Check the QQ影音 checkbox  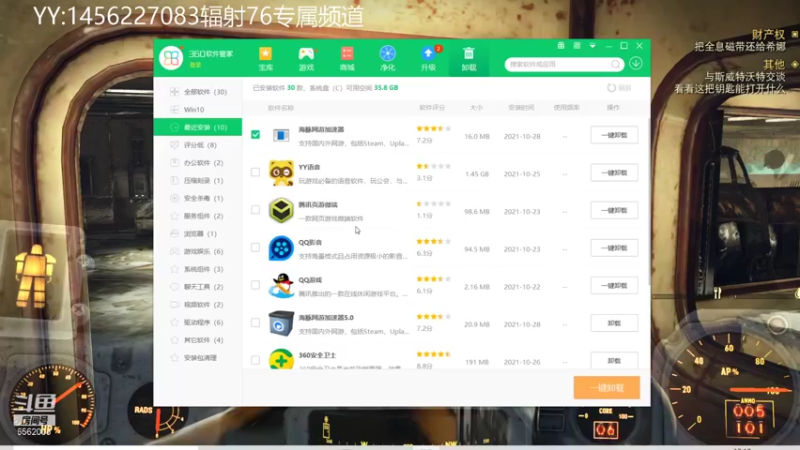256,247
